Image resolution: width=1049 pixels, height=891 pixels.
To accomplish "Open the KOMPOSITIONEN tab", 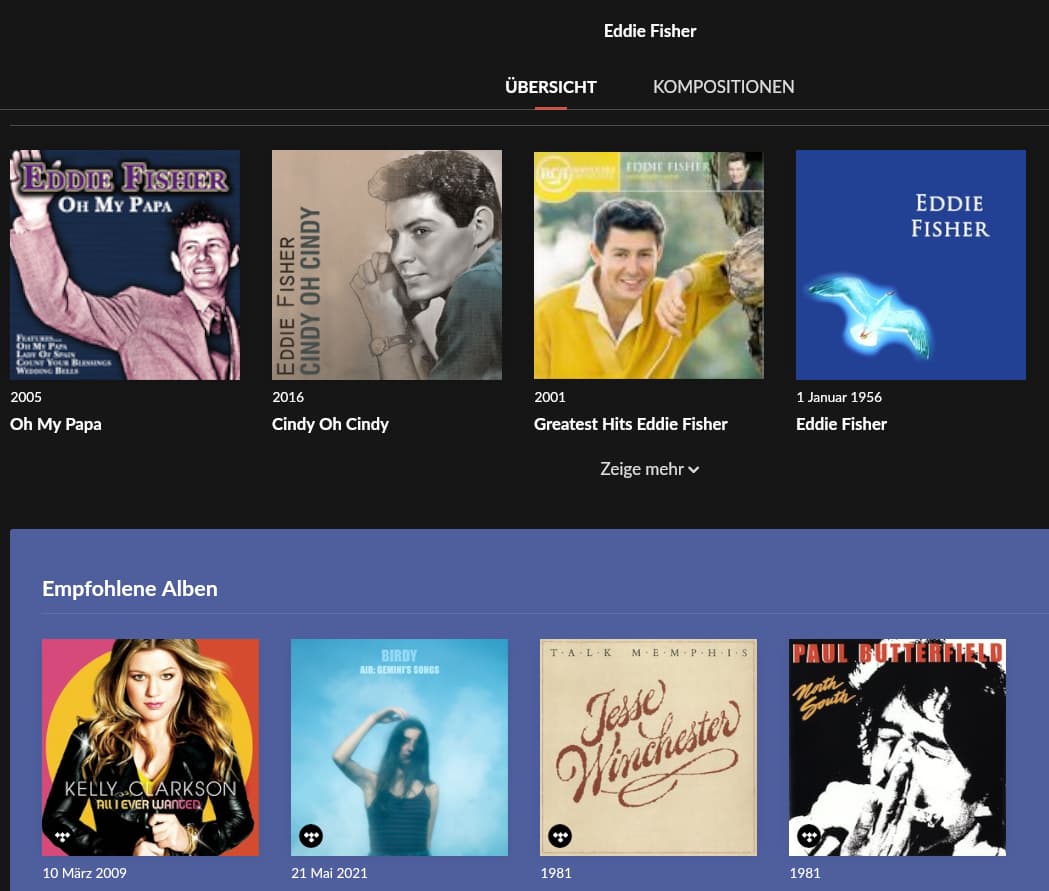I will coord(723,87).
